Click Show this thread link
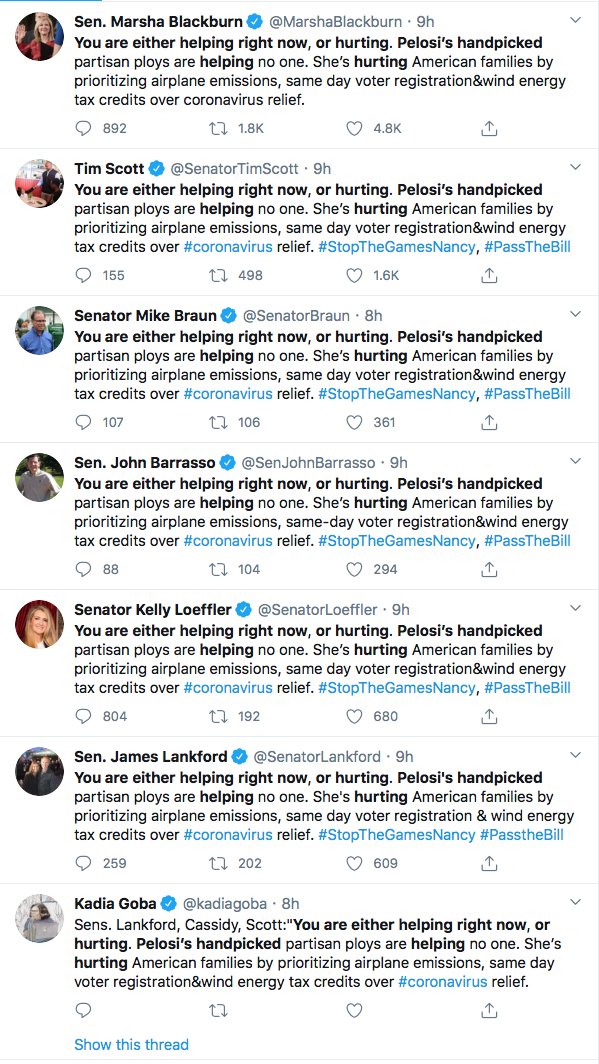599x1064 pixels. [x=132, y=1044]
